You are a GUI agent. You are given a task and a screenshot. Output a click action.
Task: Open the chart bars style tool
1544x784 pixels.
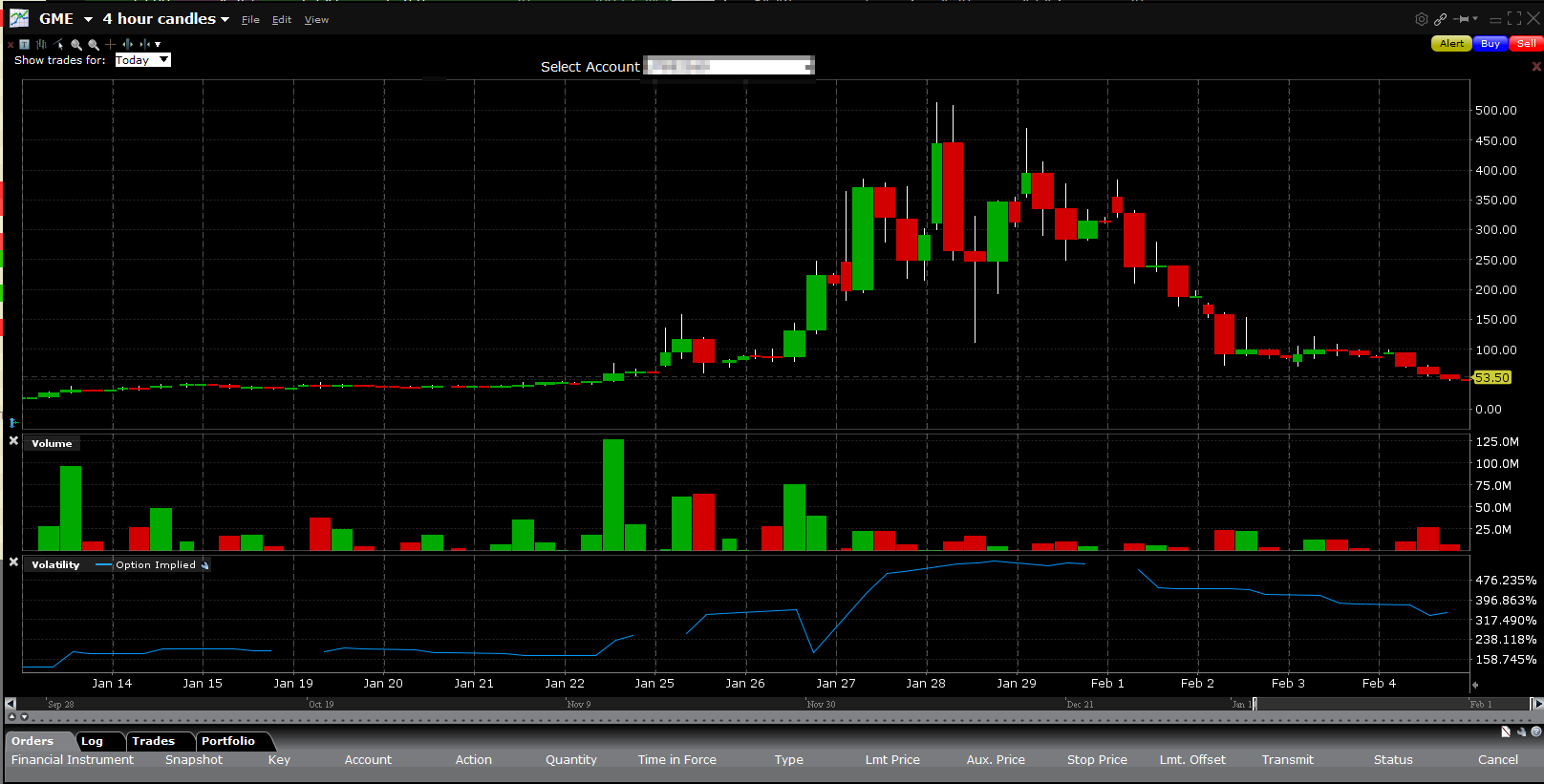click(41, 44)
